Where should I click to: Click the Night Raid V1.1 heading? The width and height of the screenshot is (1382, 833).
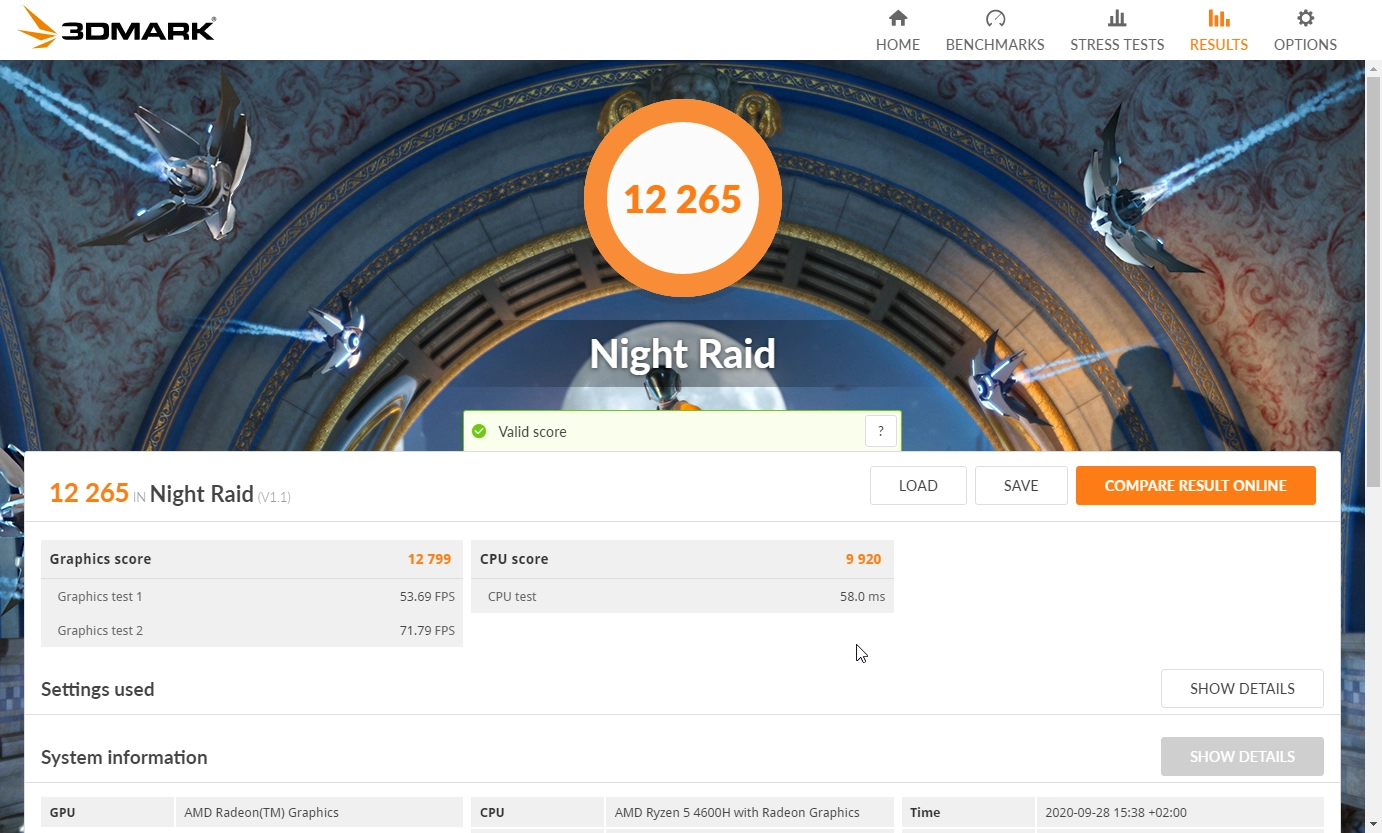click(220, 494)
